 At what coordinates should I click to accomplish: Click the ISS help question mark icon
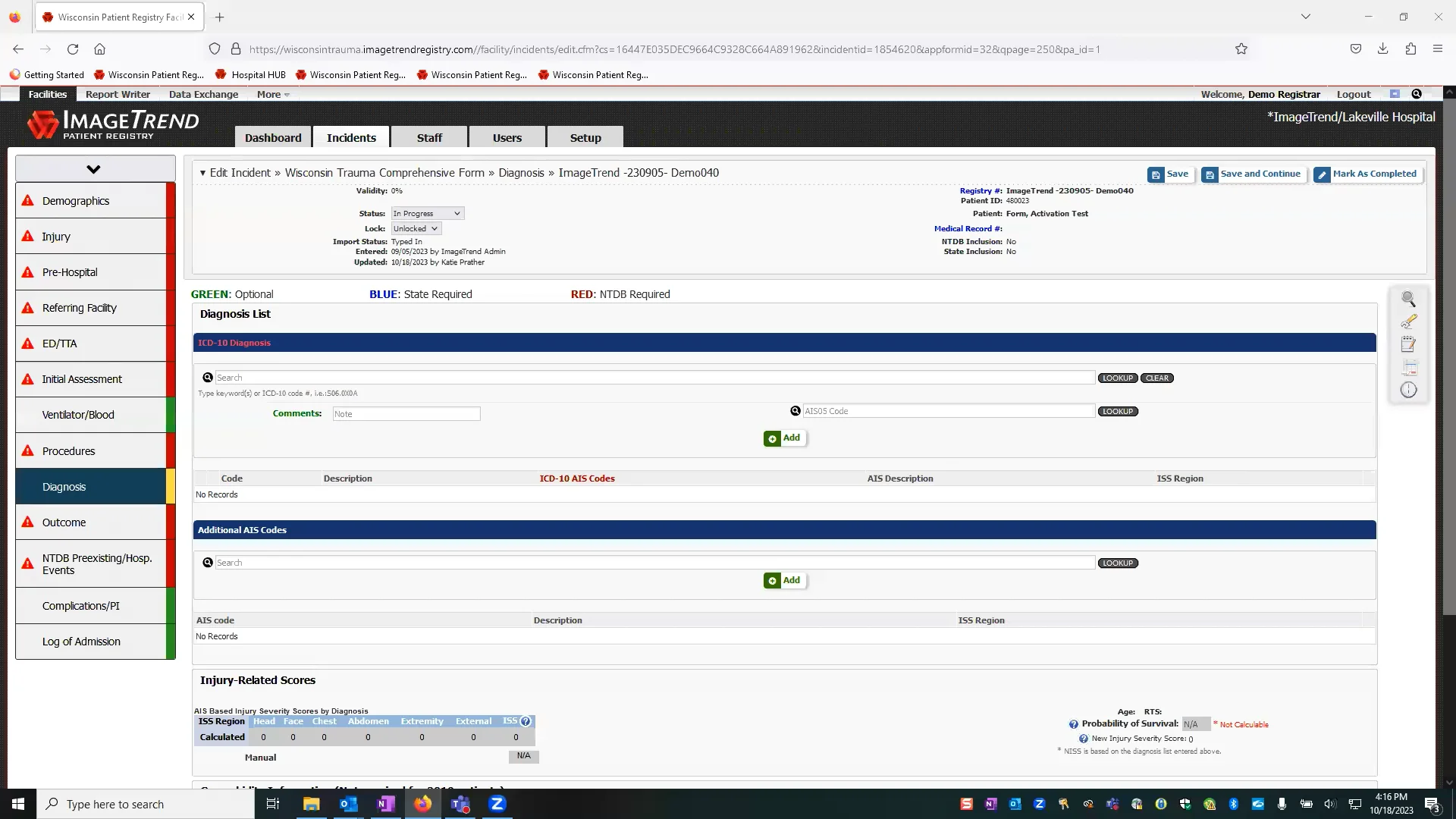coord(526,721)
